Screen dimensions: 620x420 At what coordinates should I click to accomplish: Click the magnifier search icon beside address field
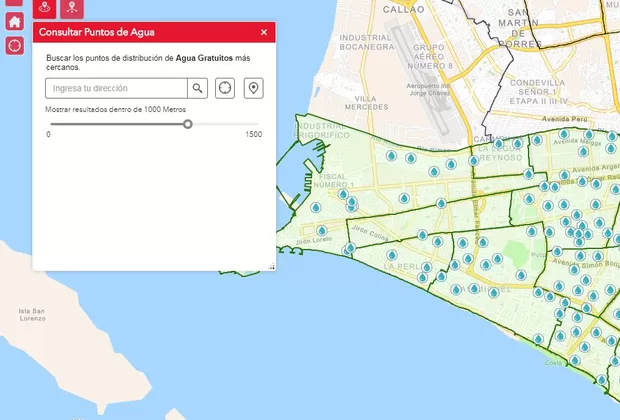click(198, 88)
